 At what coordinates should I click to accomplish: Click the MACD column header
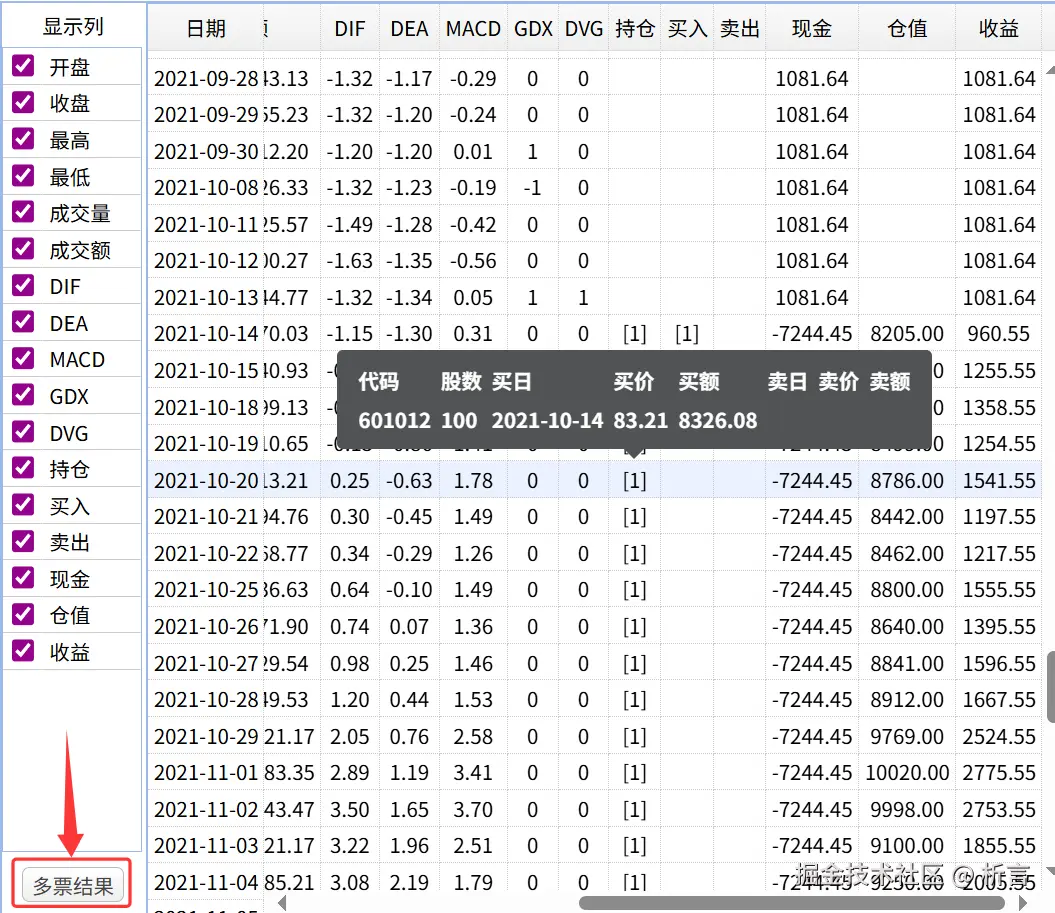pos(473,28)
